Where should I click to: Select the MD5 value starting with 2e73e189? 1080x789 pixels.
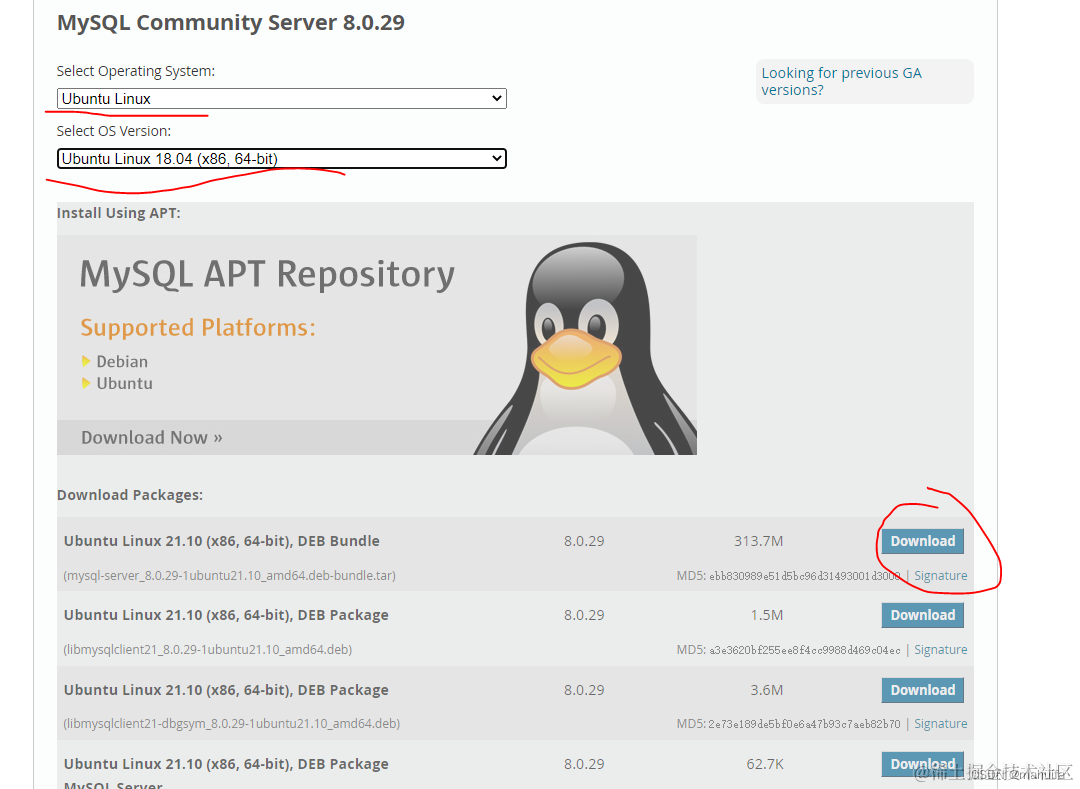pos(804,724)
